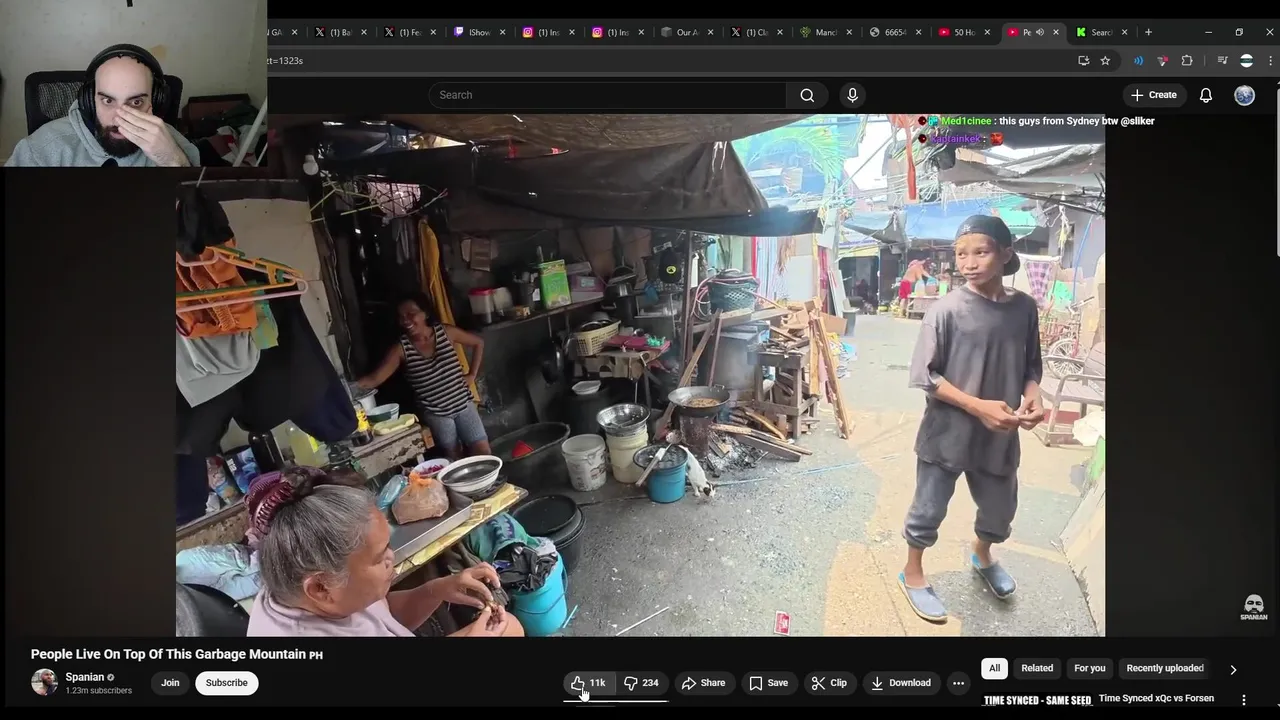This screenshot has width=1280, height=720.
Task: Click the 1.23m subscribers text
Action: 99,690
